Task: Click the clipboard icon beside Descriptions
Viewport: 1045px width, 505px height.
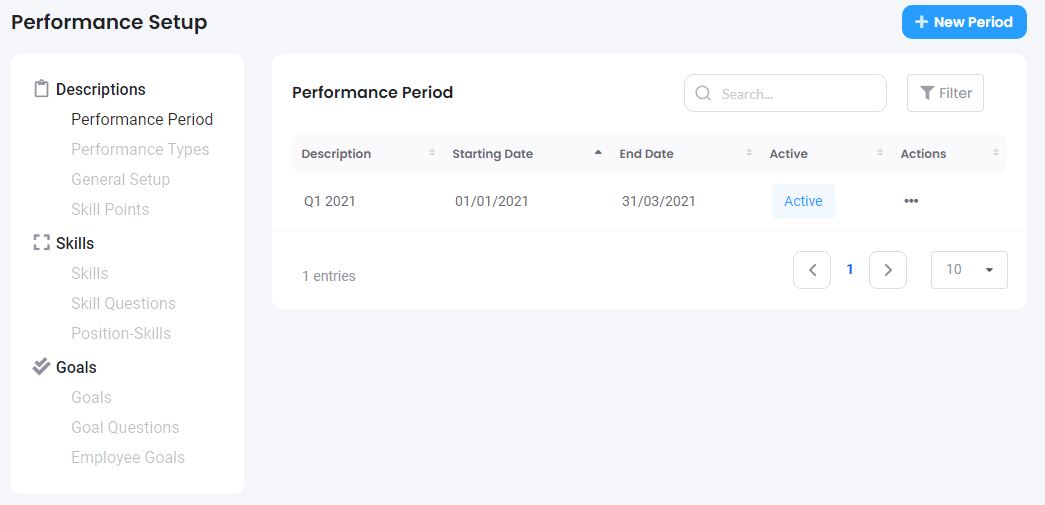Action: click(41, 89)
